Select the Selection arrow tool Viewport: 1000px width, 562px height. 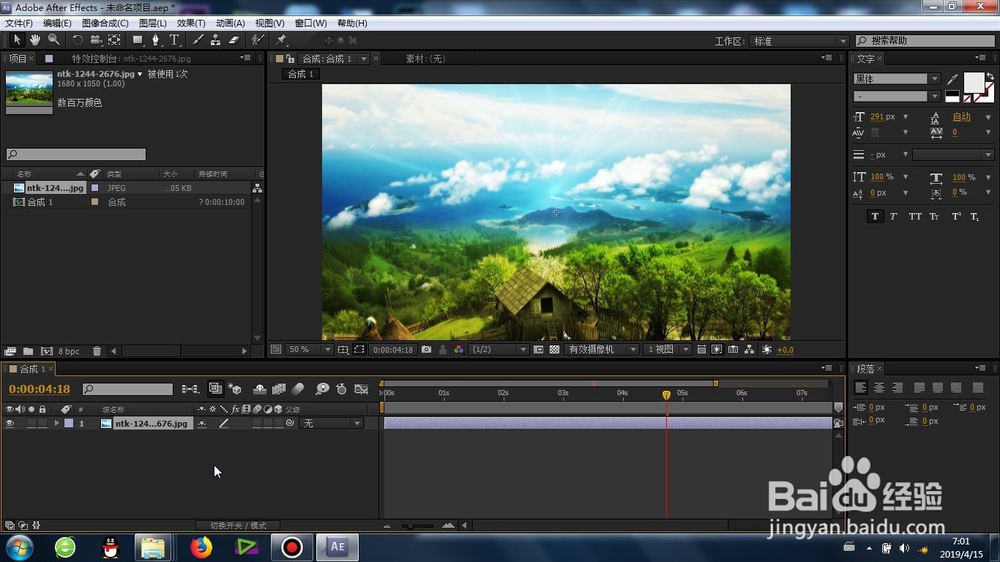(x=17, y=40)
